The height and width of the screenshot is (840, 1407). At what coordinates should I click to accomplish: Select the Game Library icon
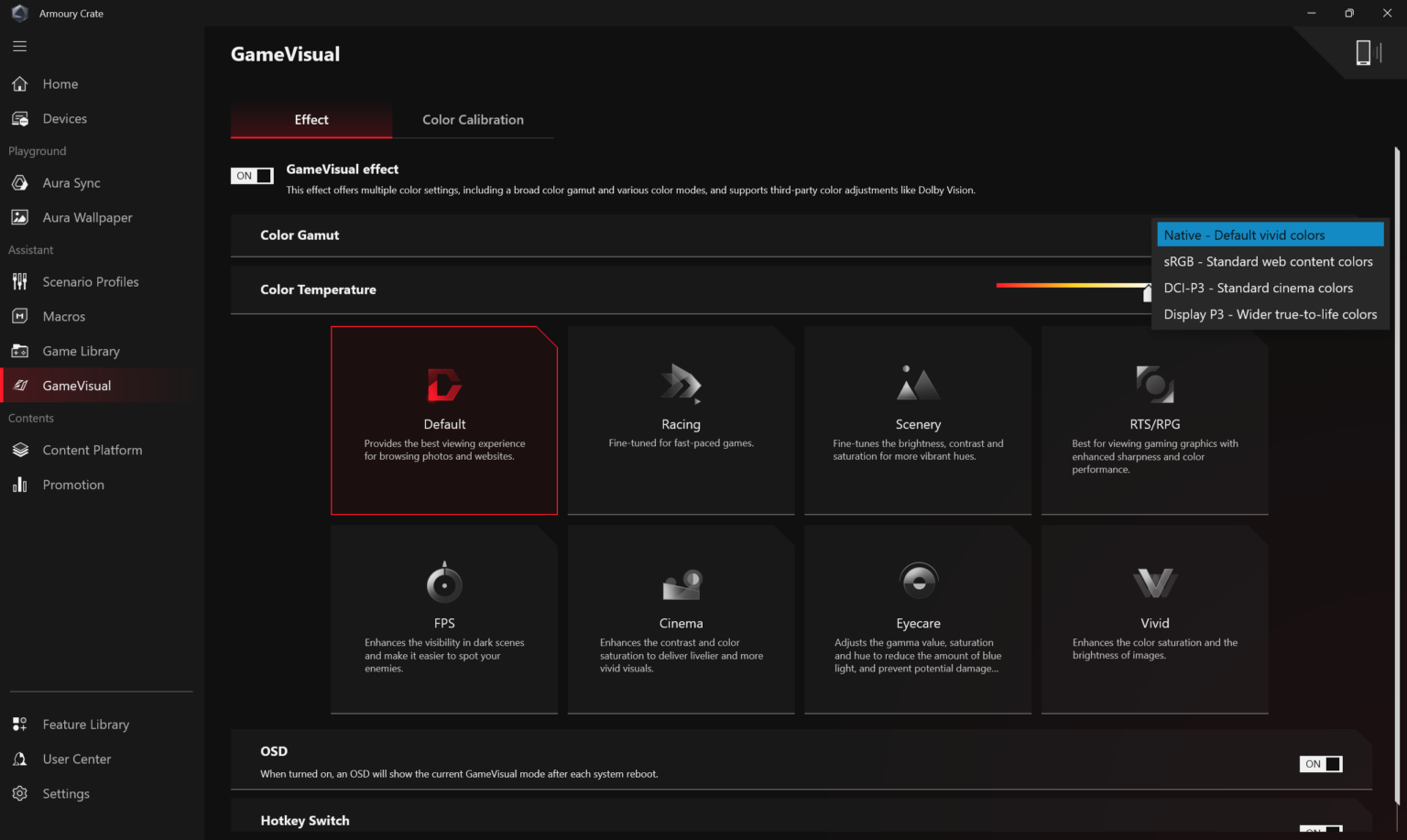[x=19, y=351]
